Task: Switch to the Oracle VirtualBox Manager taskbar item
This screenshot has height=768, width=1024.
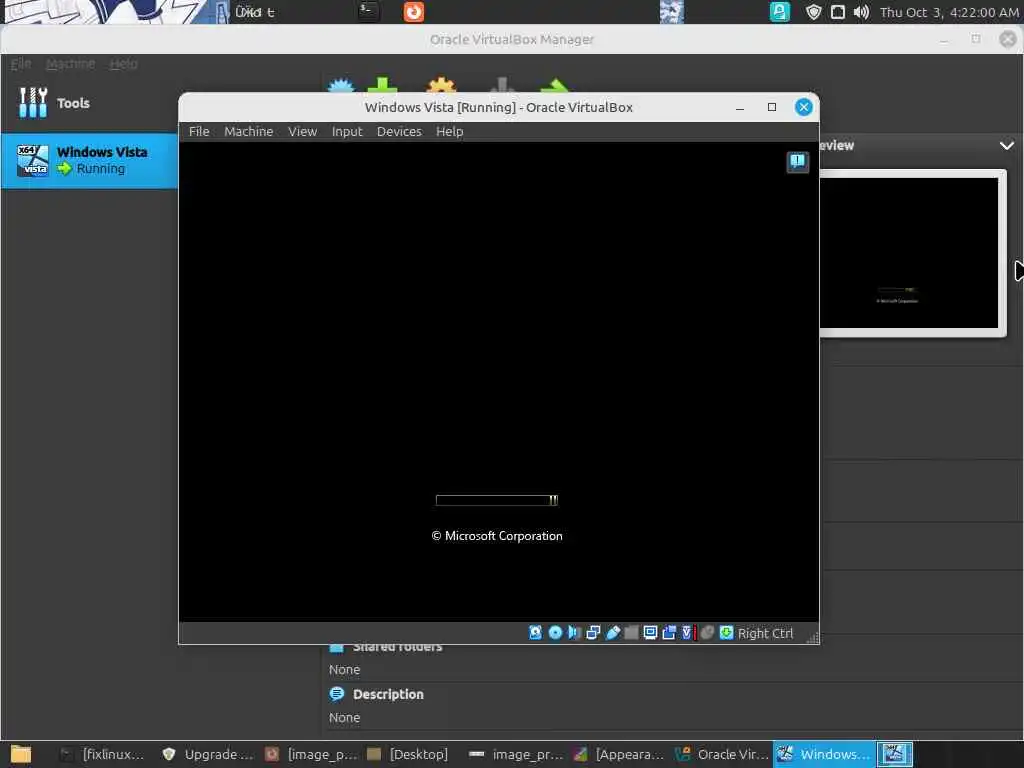Action: (722, 754)
